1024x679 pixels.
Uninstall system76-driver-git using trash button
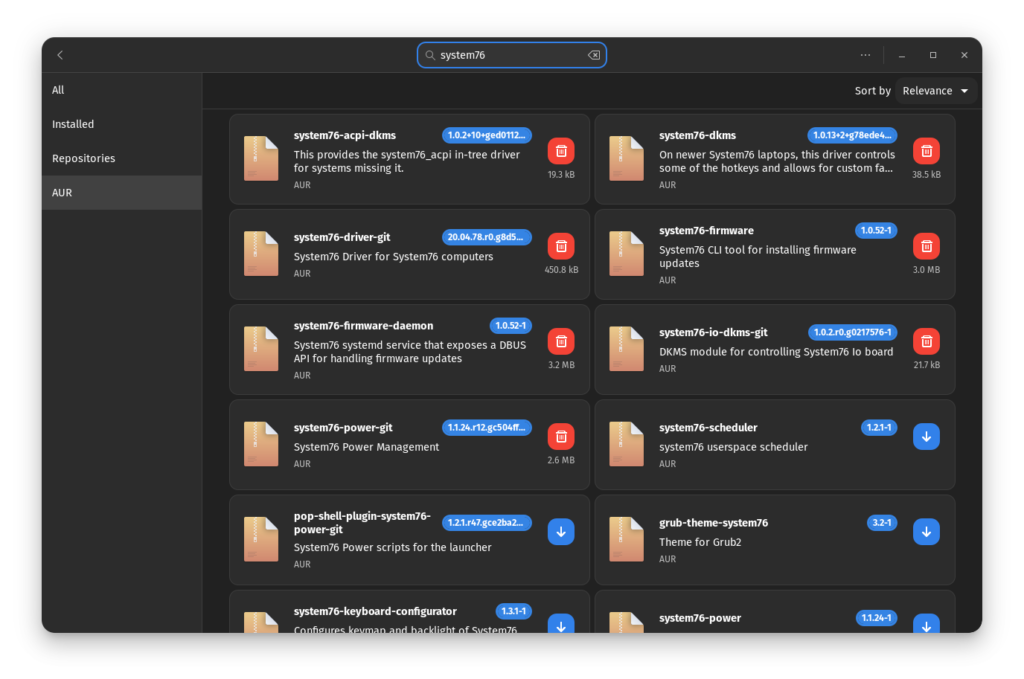561,246
